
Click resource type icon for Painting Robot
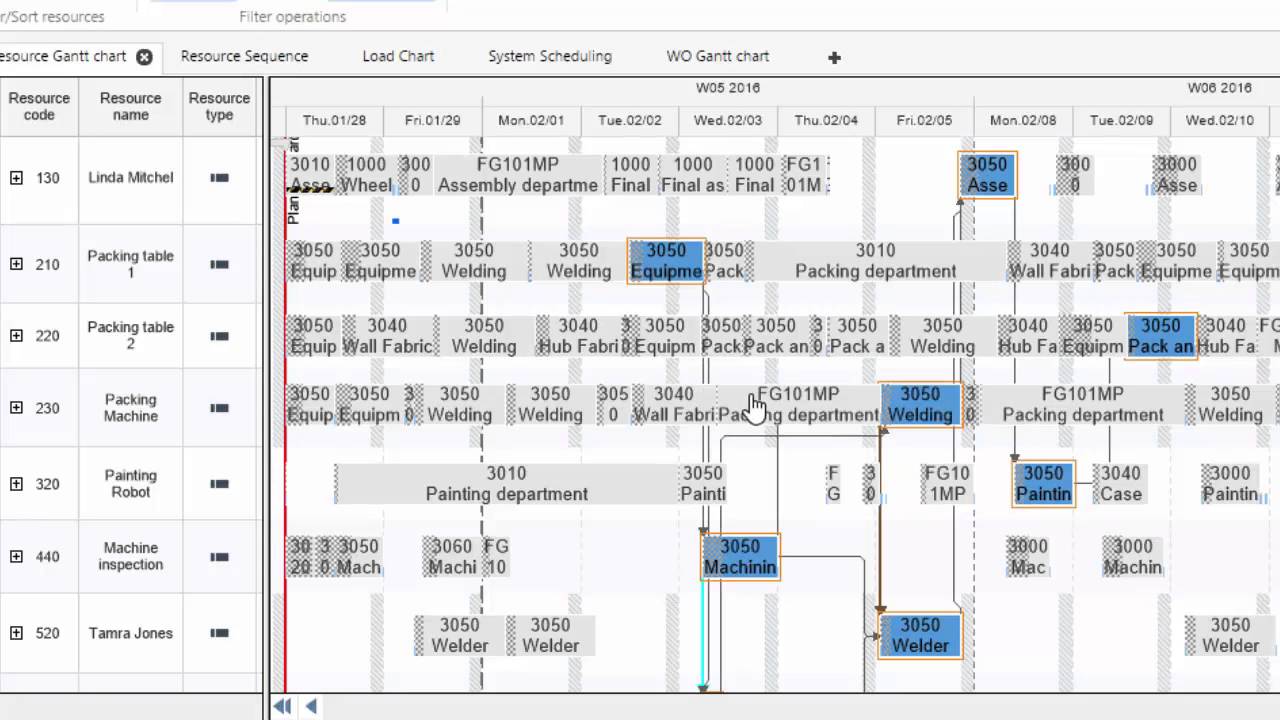coord(219,484)
